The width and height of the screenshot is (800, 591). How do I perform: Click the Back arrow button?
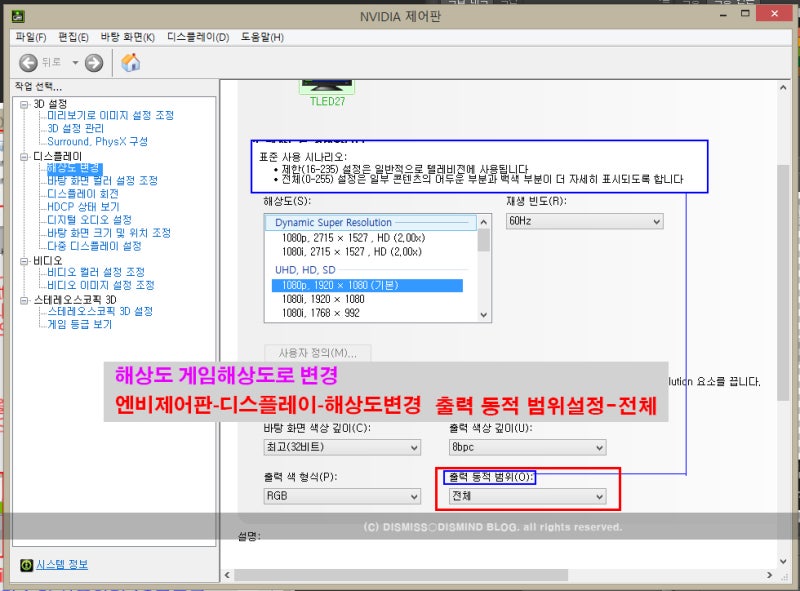point(29,63)
